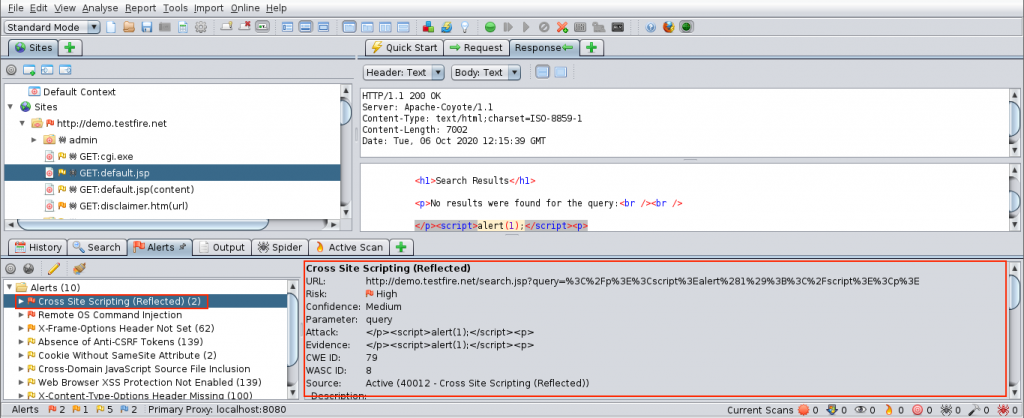1024x418 pixels.
Task: Click the new context icon in Sites toolbar
Action: pyautogui.click(x=29, y=70)
